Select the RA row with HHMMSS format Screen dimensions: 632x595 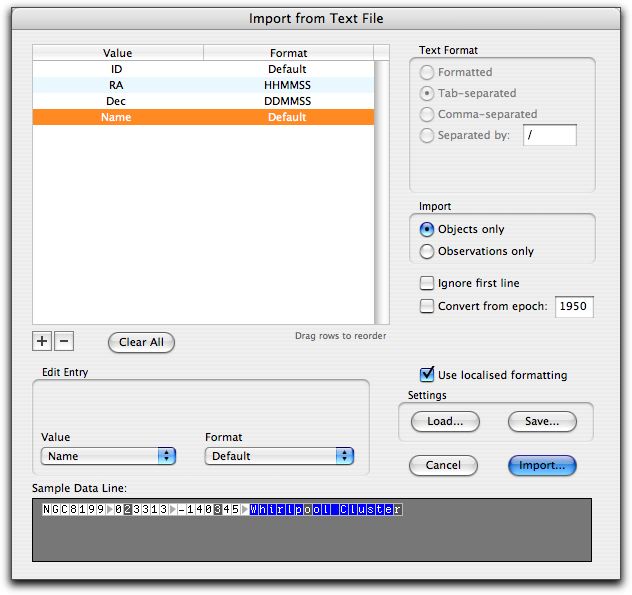203,85
